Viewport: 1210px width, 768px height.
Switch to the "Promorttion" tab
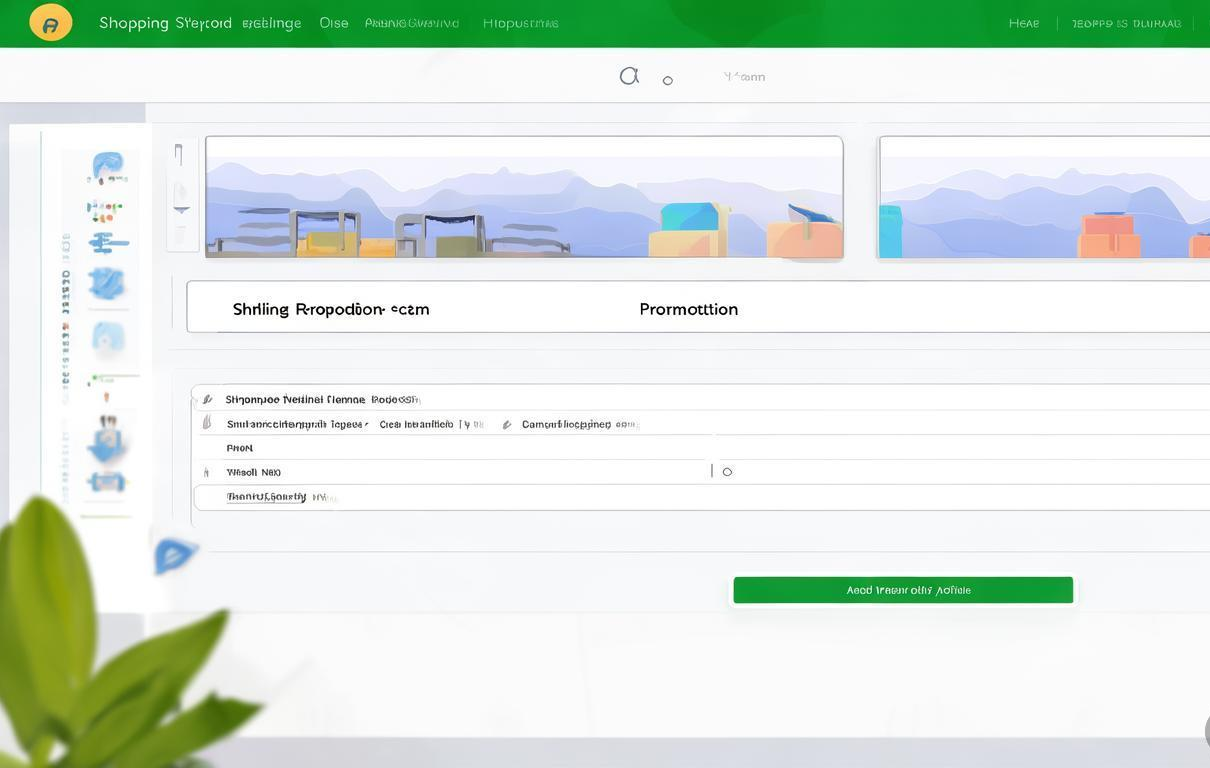tap(689, 309)
